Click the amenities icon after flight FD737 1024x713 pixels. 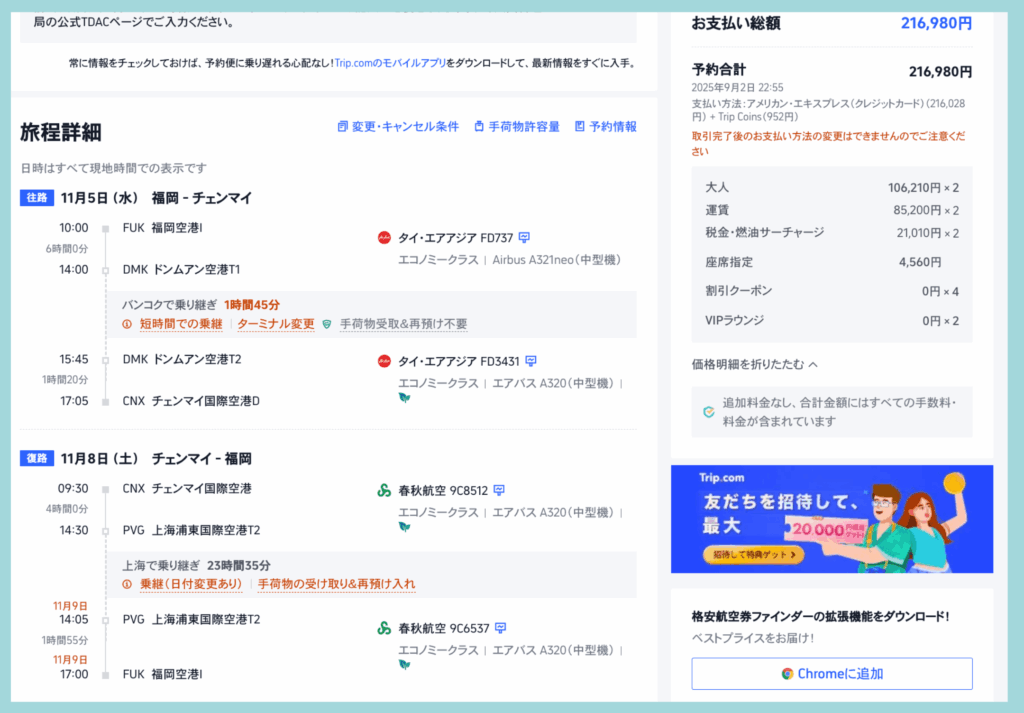(x=524, y=238)
